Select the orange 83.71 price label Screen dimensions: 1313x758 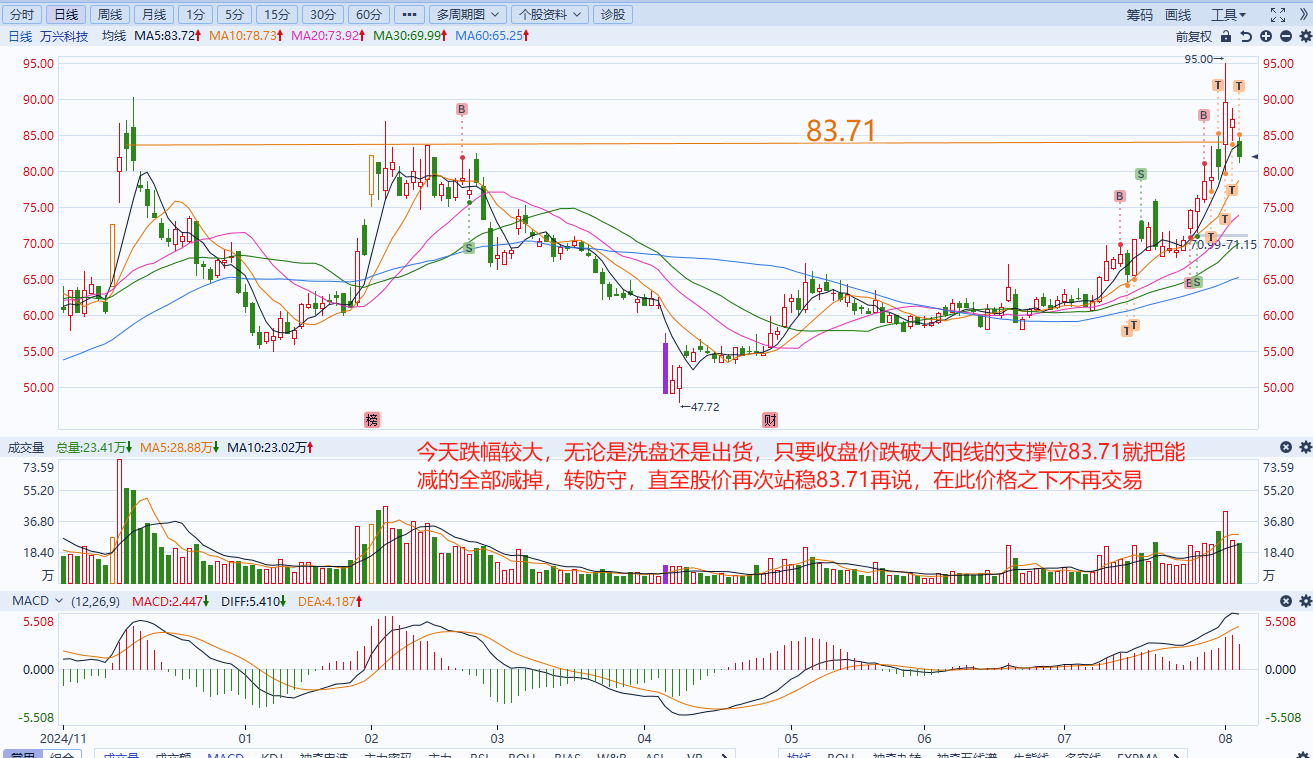click(842, 131)
